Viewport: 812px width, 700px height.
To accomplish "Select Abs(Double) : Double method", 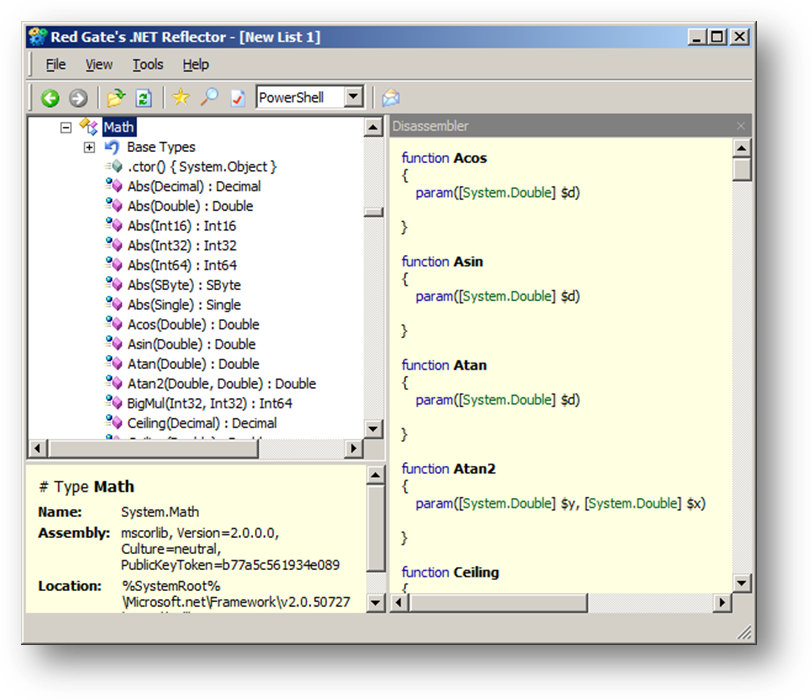I will pos(190,206).
